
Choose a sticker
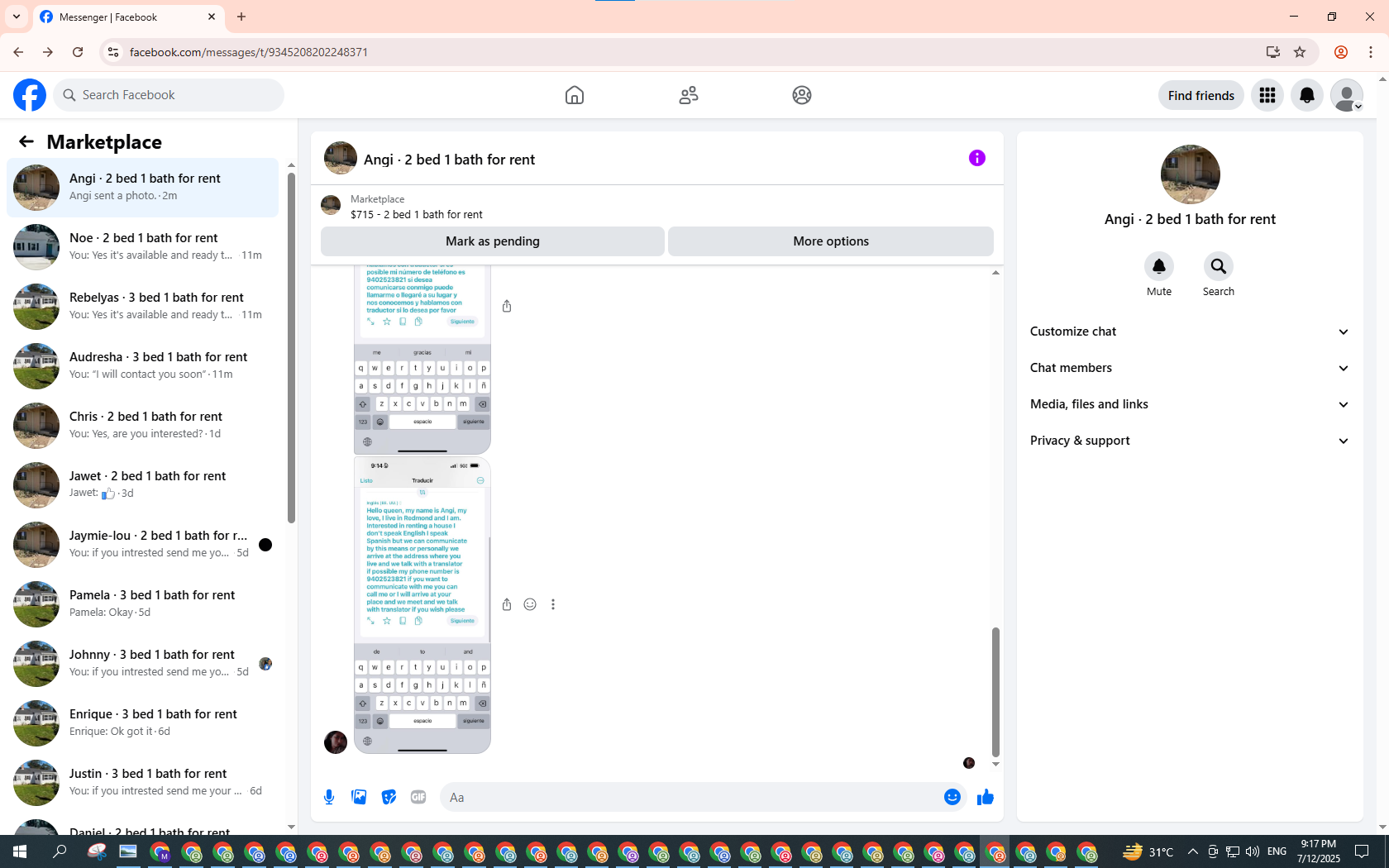389,797
